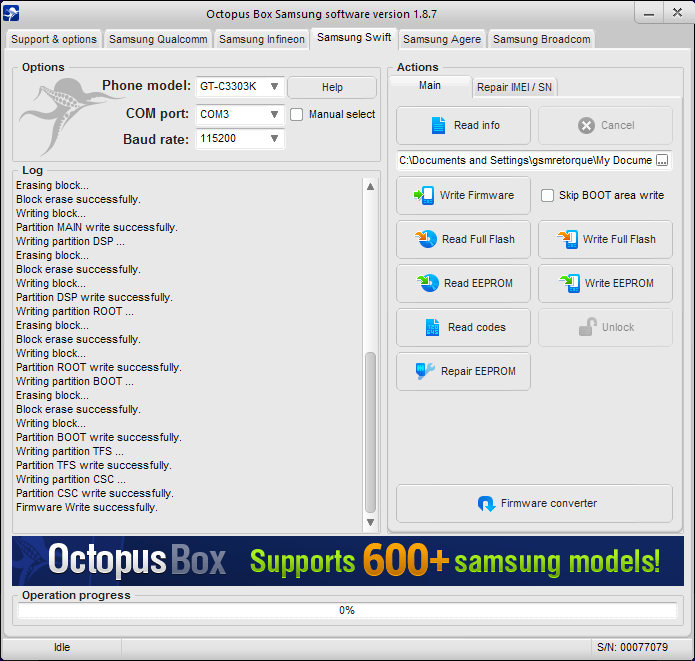
Task: Click the Firmware converter arrow icon
Action: click(x=486, y=504)
